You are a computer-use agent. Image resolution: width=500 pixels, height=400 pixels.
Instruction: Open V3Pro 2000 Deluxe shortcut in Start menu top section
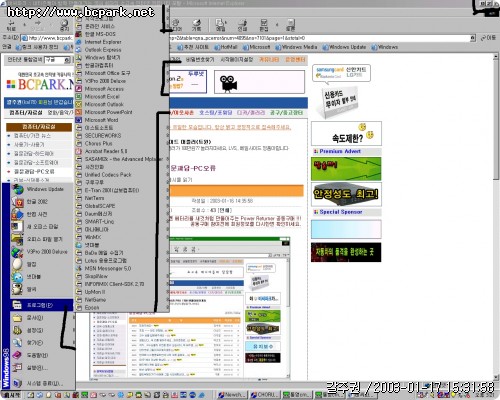click(x=47, y=252)
